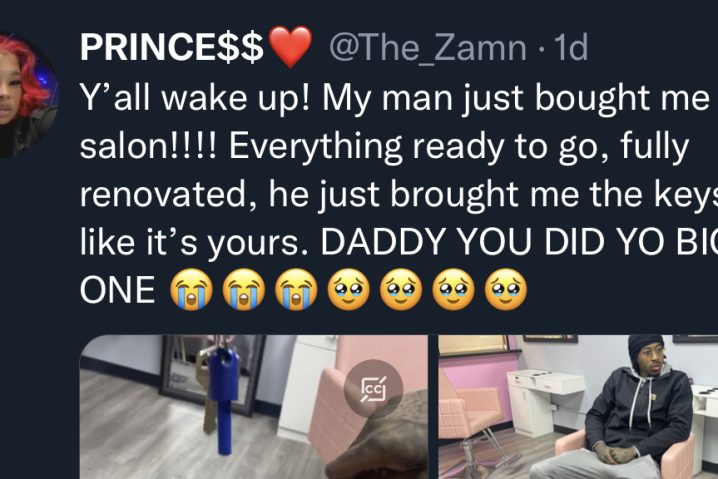Open the tweet via "Y'all wake up!" text

pyautogui.click(x=196, y=98)
